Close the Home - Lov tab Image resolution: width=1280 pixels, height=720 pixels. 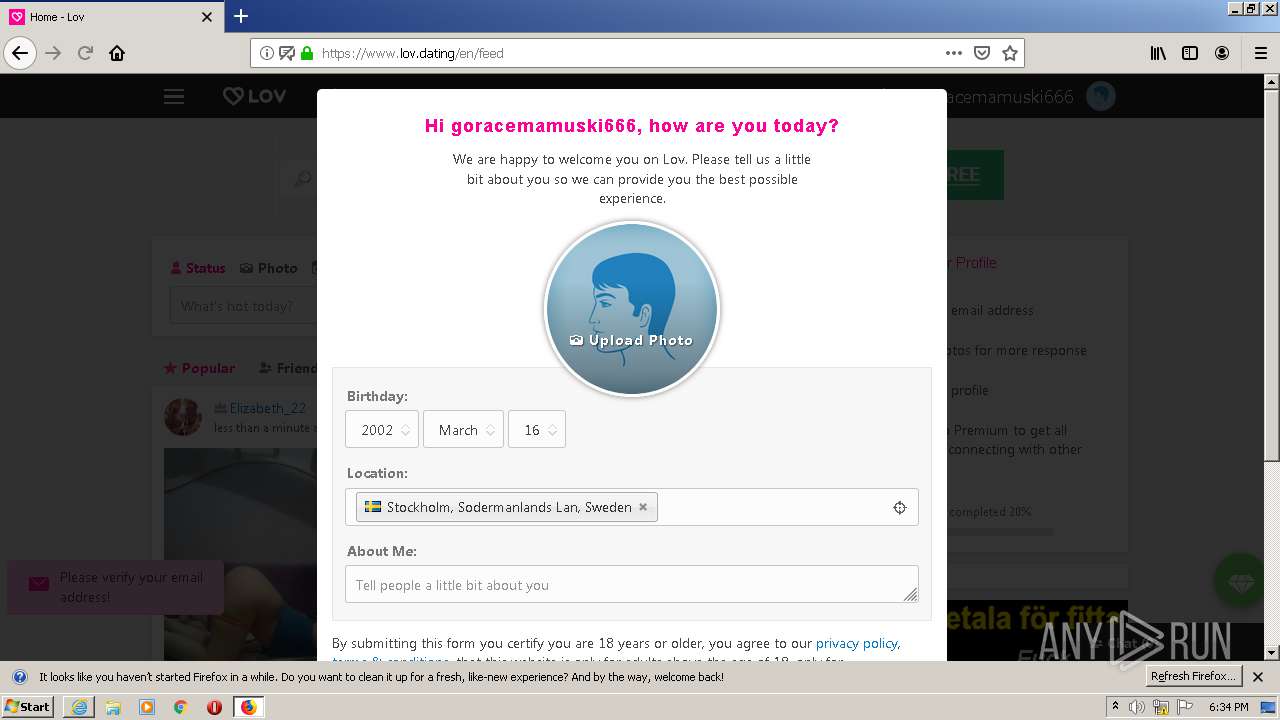coord(207,17)
